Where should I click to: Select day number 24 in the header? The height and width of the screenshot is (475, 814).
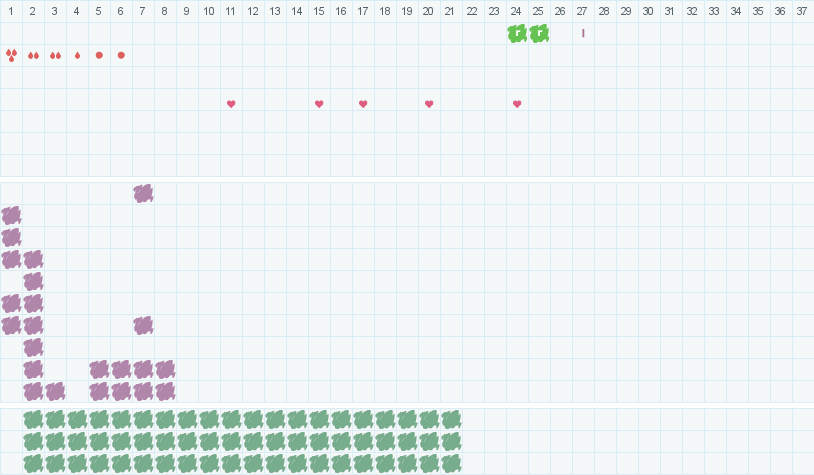point(516,11)
